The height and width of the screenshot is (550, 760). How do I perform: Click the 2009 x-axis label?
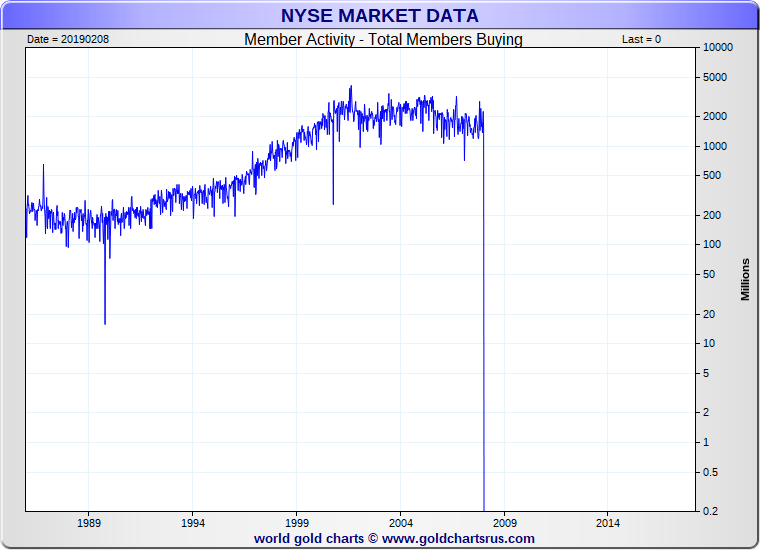pyautogui.click(x=505, y=523)
